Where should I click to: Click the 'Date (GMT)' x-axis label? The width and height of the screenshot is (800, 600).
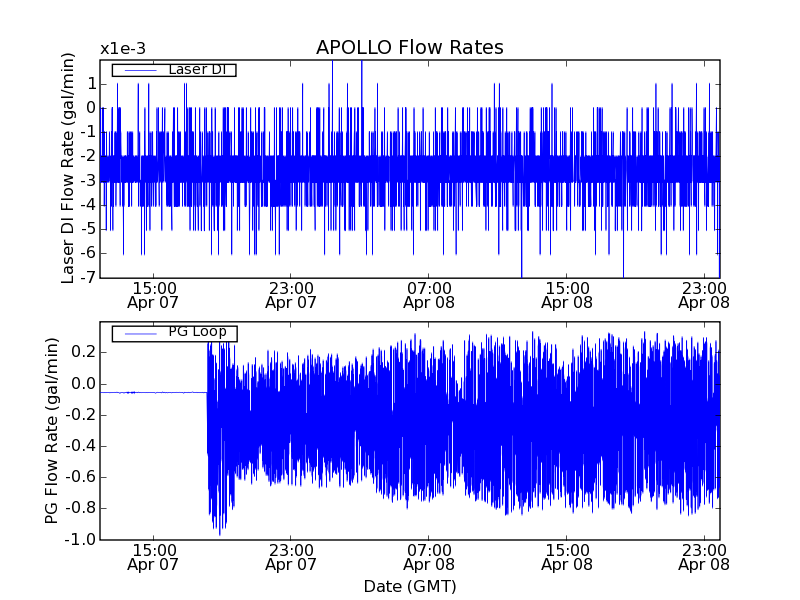coord(410,586)
